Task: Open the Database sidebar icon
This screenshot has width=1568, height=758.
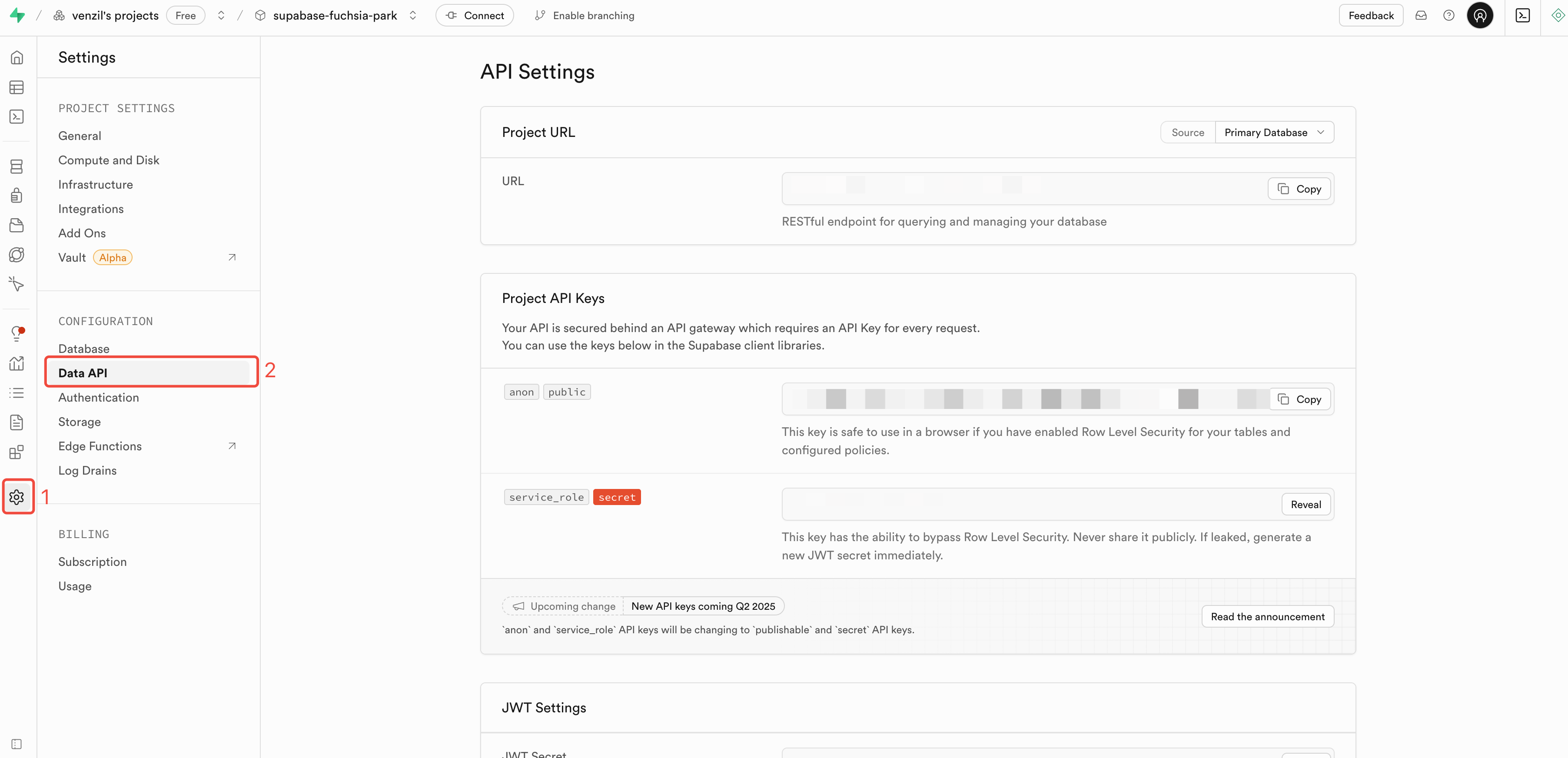Action: (x=17, y=166)
